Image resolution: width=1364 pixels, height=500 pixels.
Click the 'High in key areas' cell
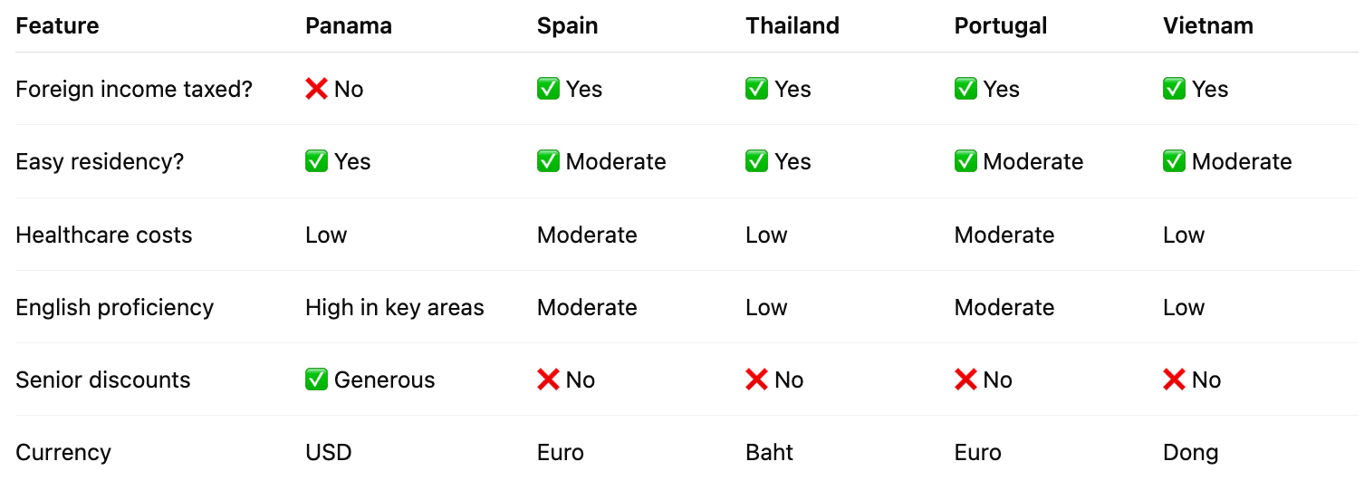point(395,307)
